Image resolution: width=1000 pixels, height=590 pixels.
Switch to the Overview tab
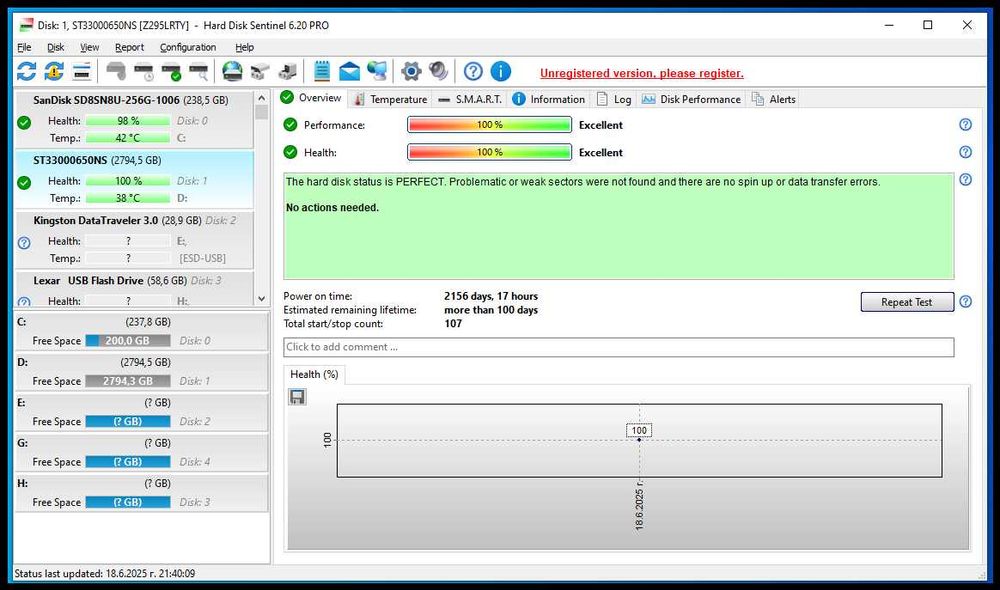[x=312, y=98]
